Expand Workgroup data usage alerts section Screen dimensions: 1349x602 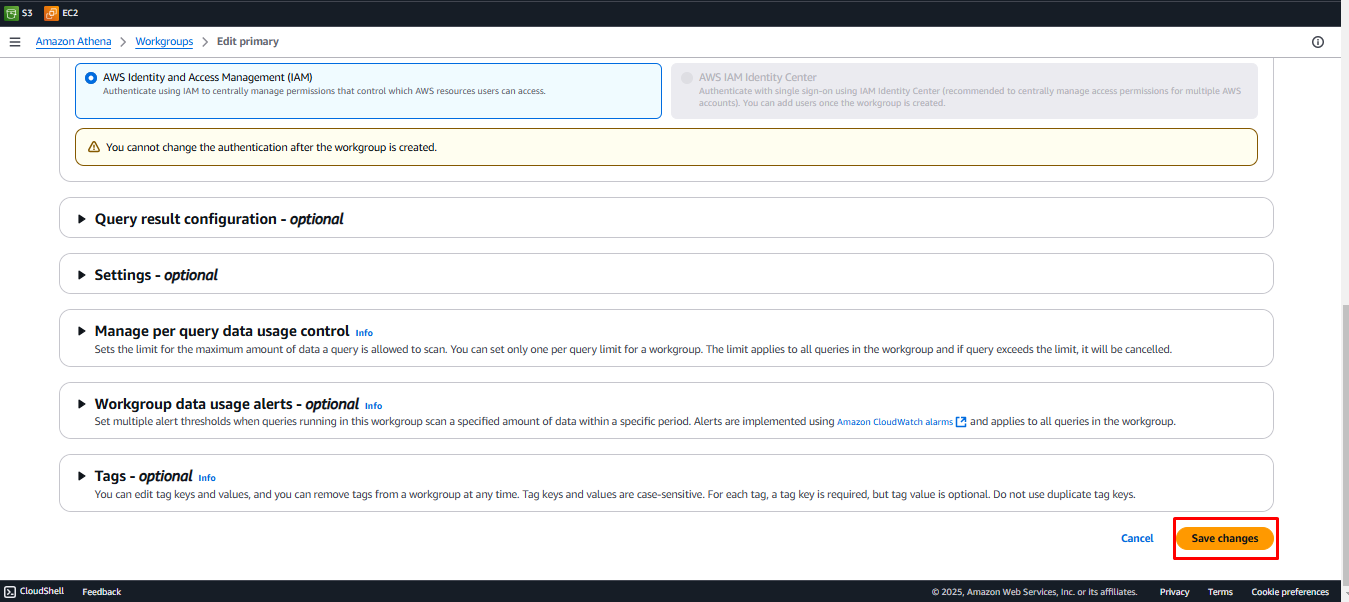tap(82, 404)
